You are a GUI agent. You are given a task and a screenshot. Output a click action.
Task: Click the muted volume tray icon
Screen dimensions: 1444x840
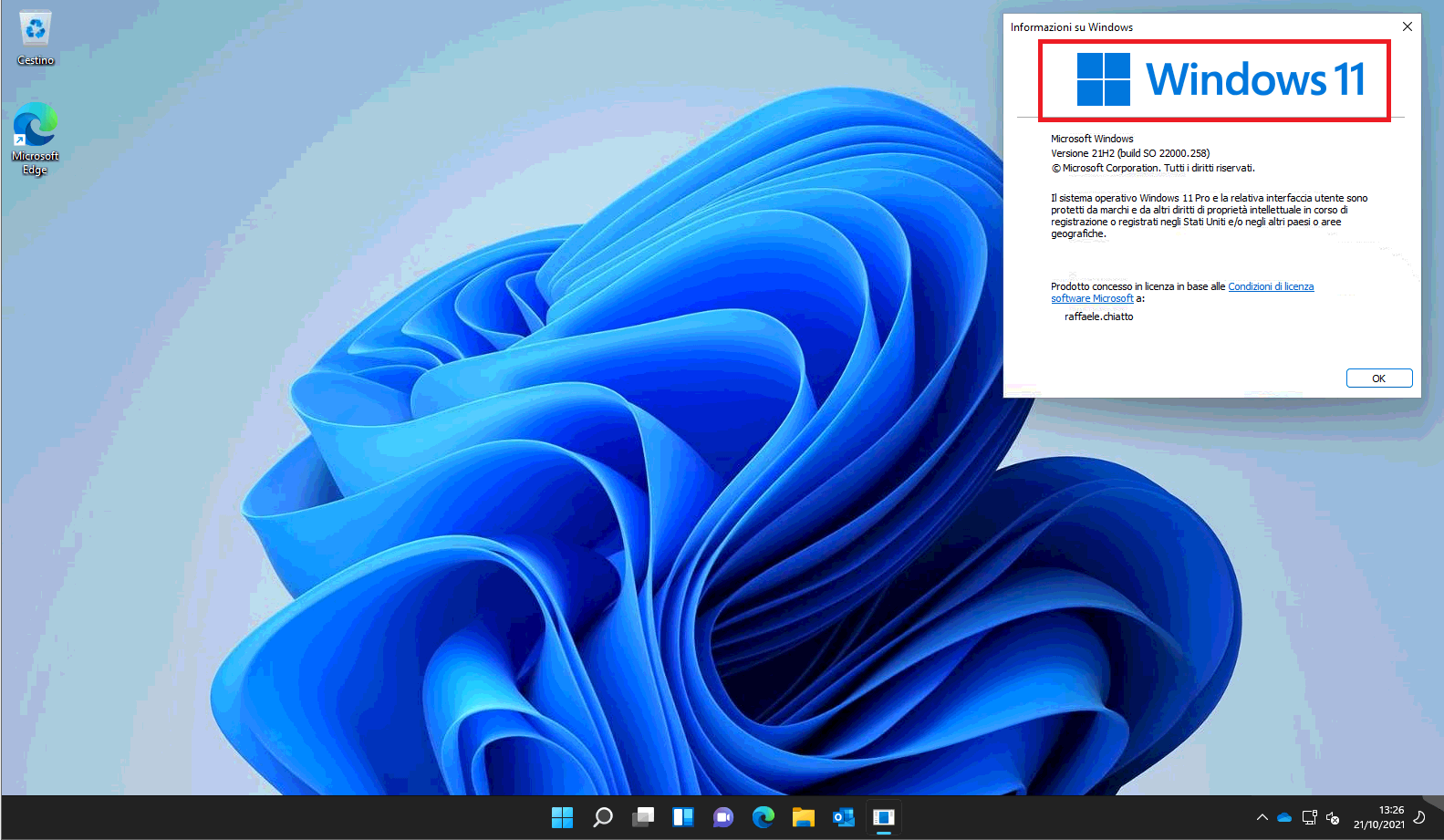[x=1333, y=817]
